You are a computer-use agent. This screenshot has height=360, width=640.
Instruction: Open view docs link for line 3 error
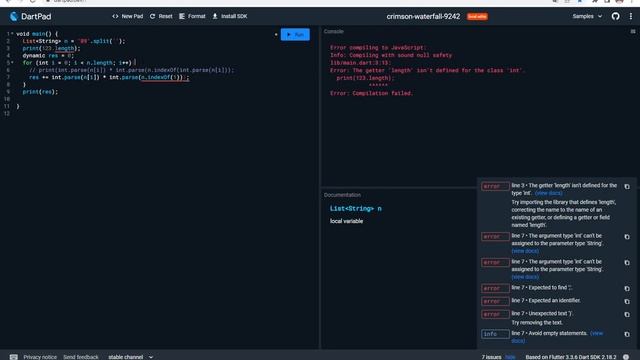(549, 193)
